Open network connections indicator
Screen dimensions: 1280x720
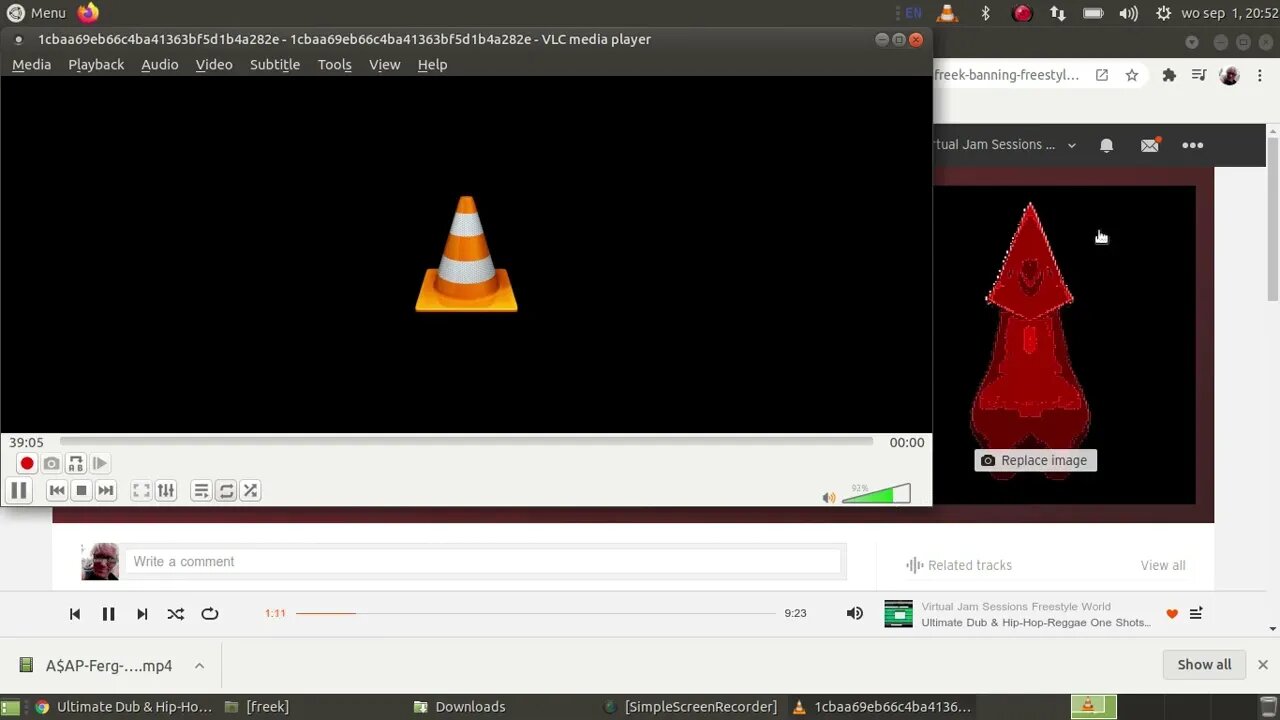[1058, 13]
